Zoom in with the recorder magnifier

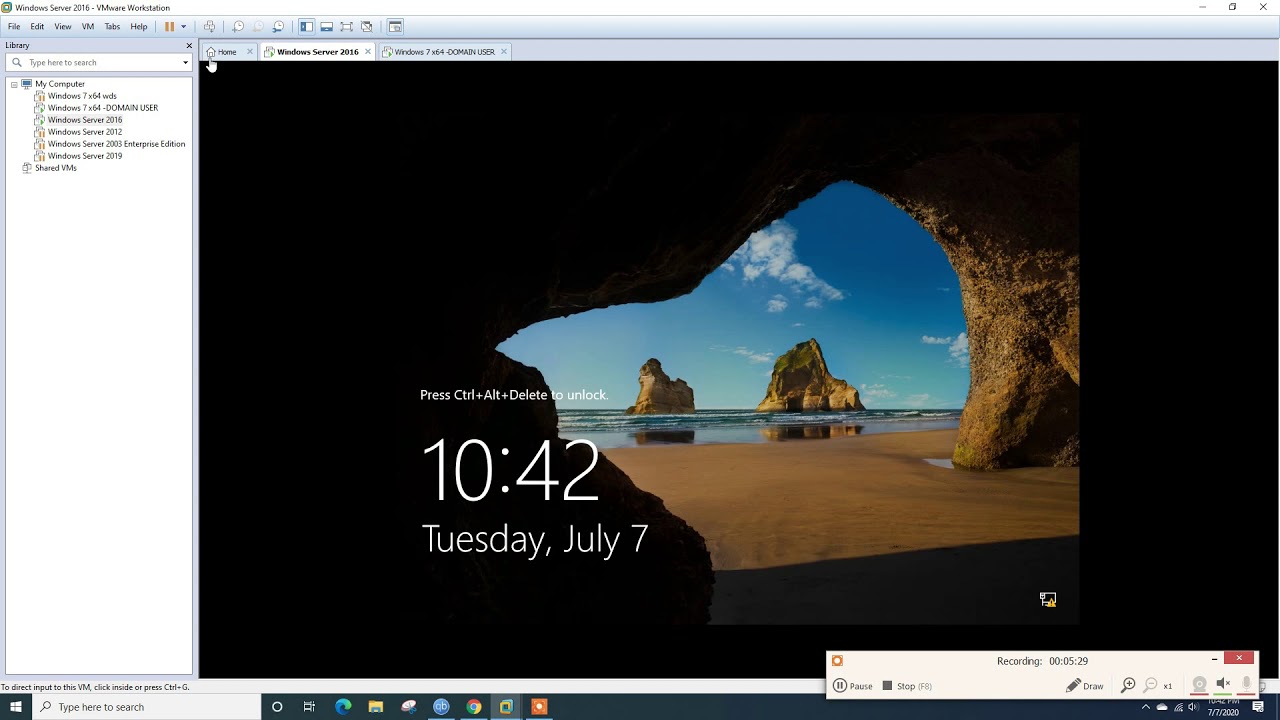(1128, 686)
